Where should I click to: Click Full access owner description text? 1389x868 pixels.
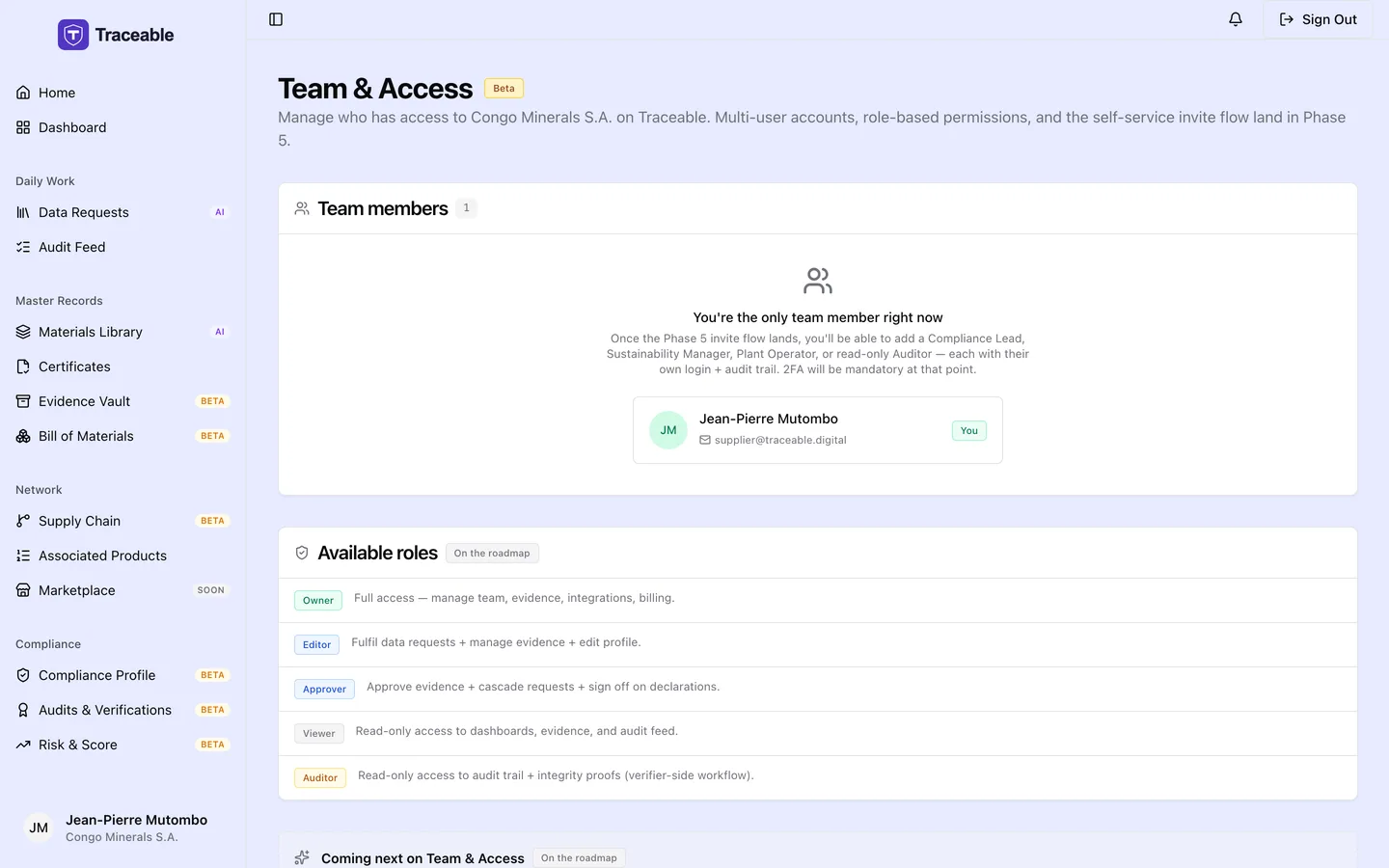[x=514, y=598]
